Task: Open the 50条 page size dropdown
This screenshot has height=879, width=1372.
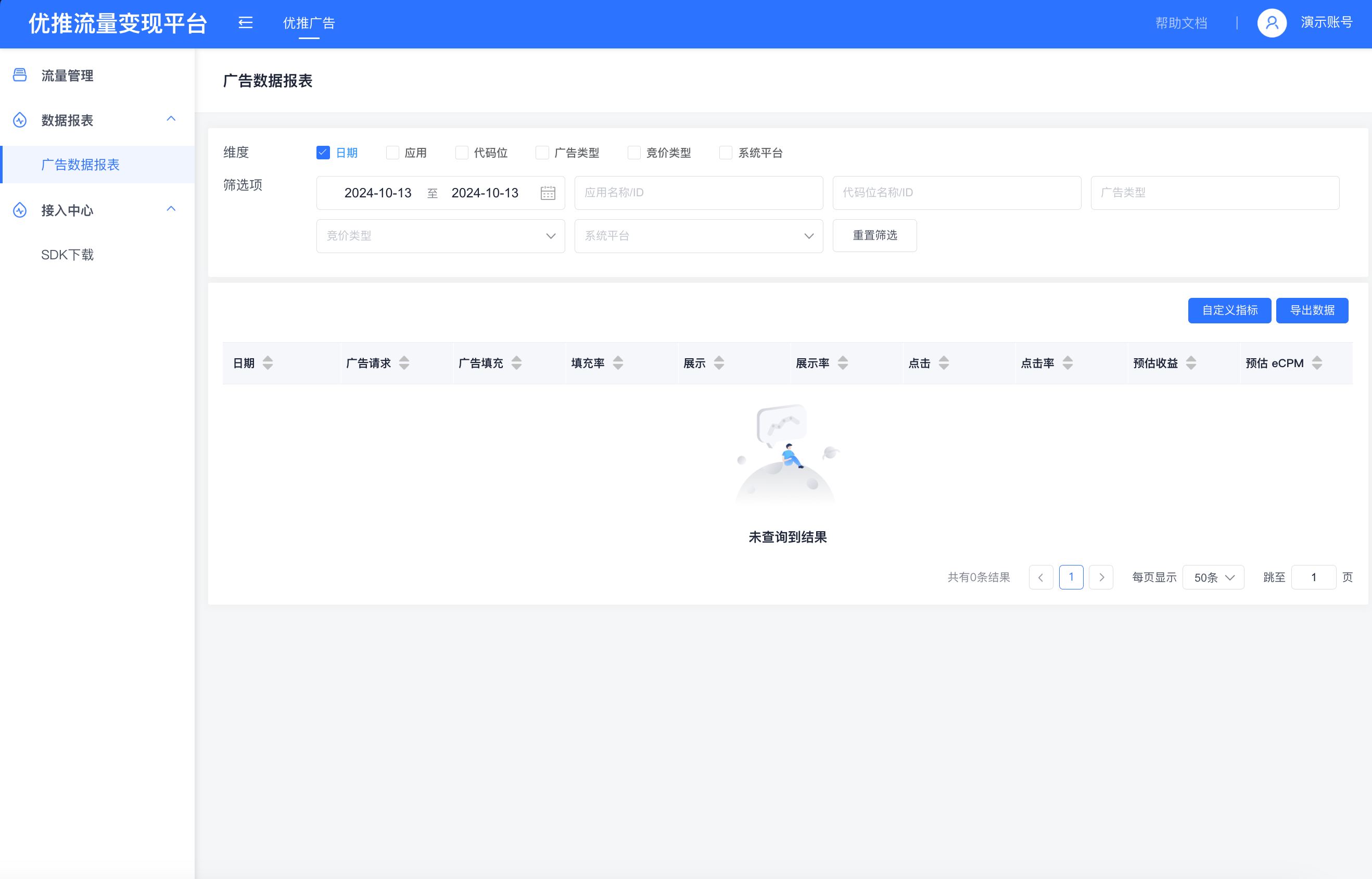Action: tap(1213, 577)
